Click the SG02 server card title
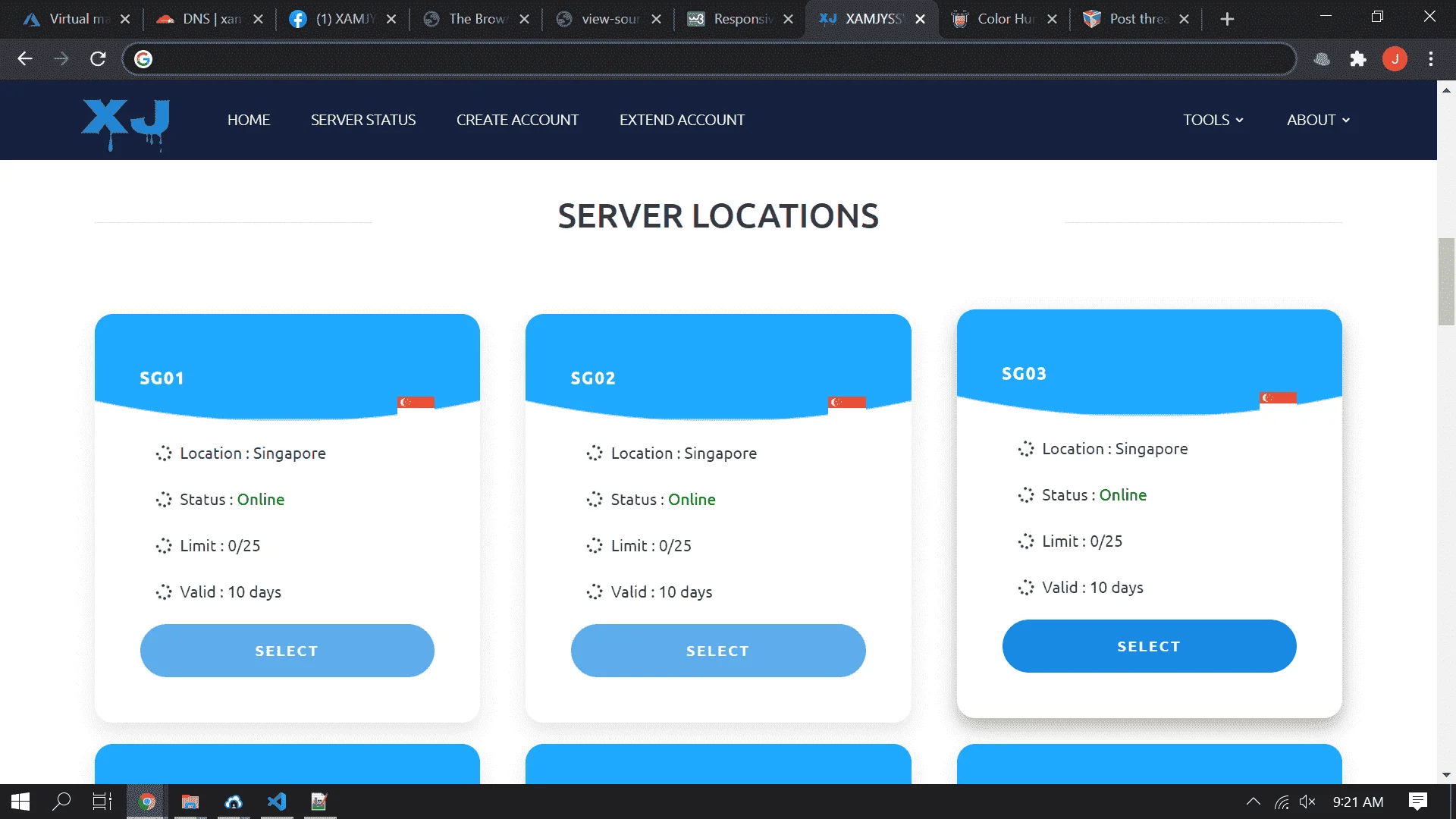The width and height of the screenshot is (1456, 819). point(593,378)
